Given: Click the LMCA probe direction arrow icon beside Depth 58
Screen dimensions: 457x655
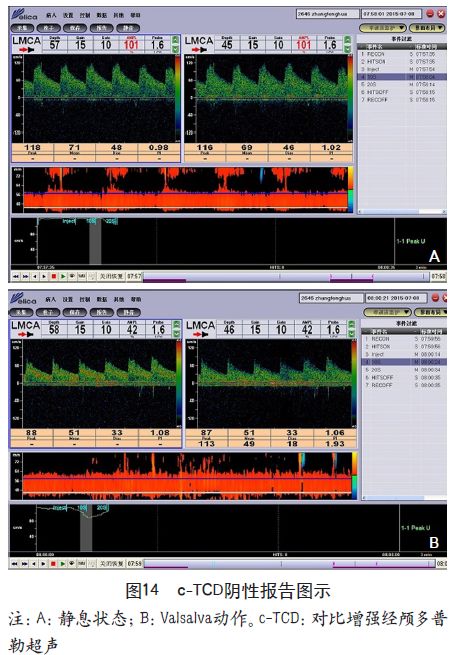Looking at the screenshot, I should coord(25,334).
